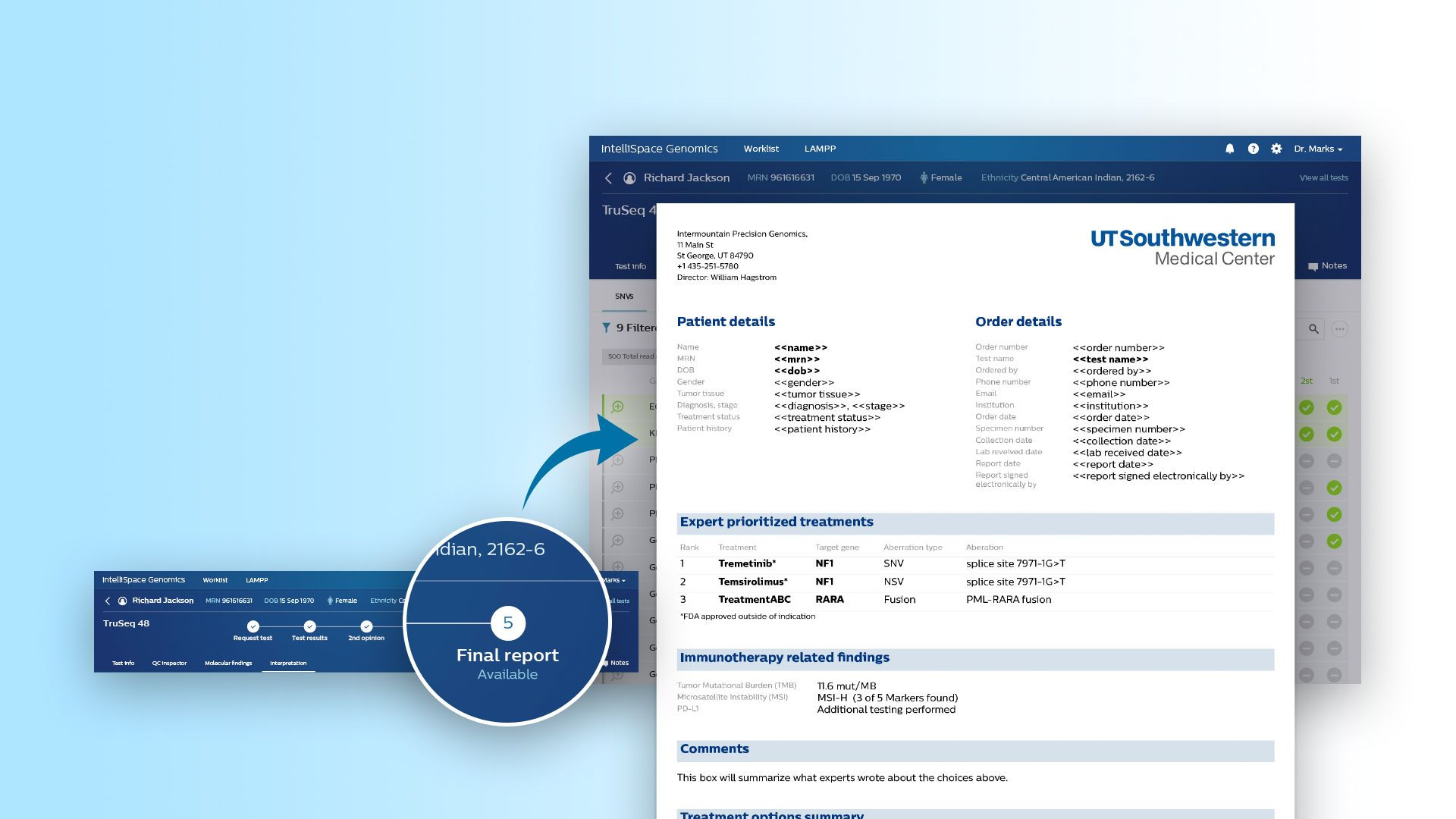Open the Interpretation tab in the small window
The height and width of the screenshot is (819, 1456).
point(288,663)
